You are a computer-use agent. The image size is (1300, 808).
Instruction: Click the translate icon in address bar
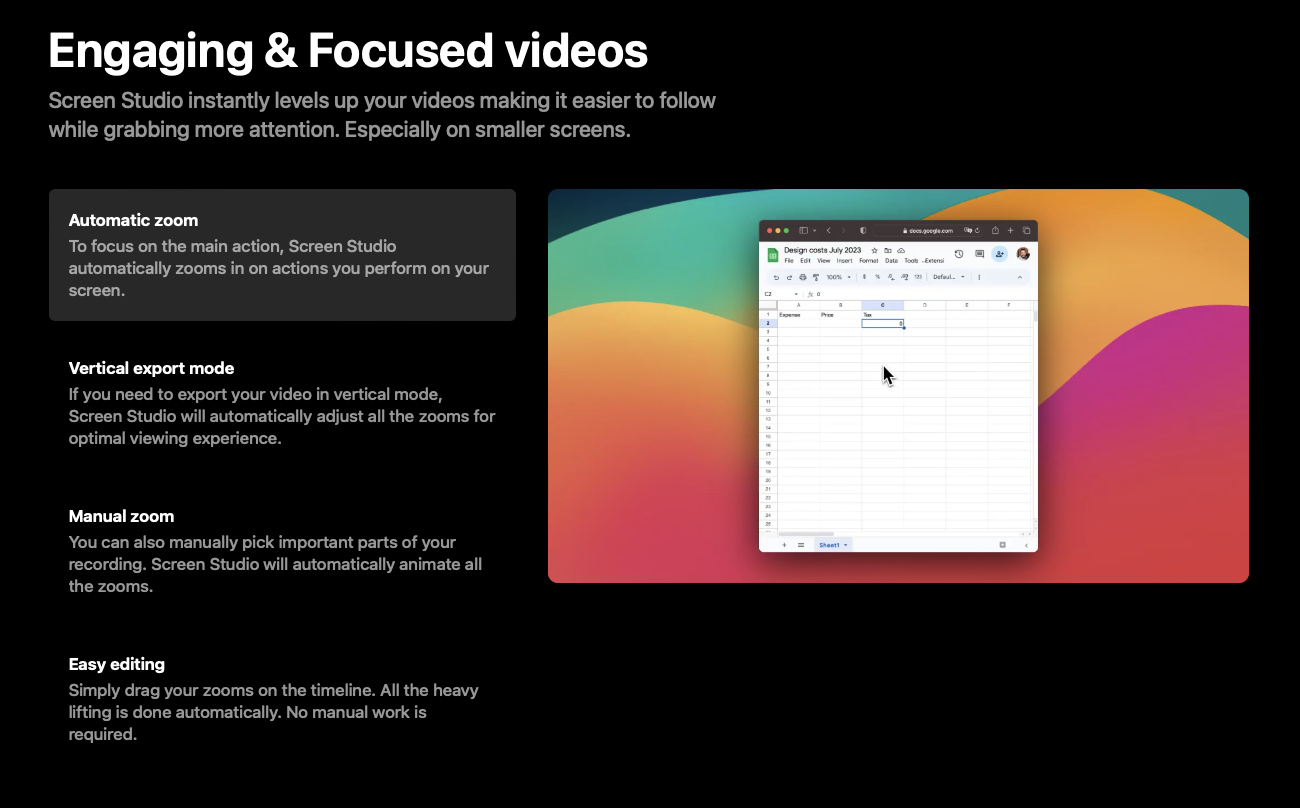click(x=968, y=230)
